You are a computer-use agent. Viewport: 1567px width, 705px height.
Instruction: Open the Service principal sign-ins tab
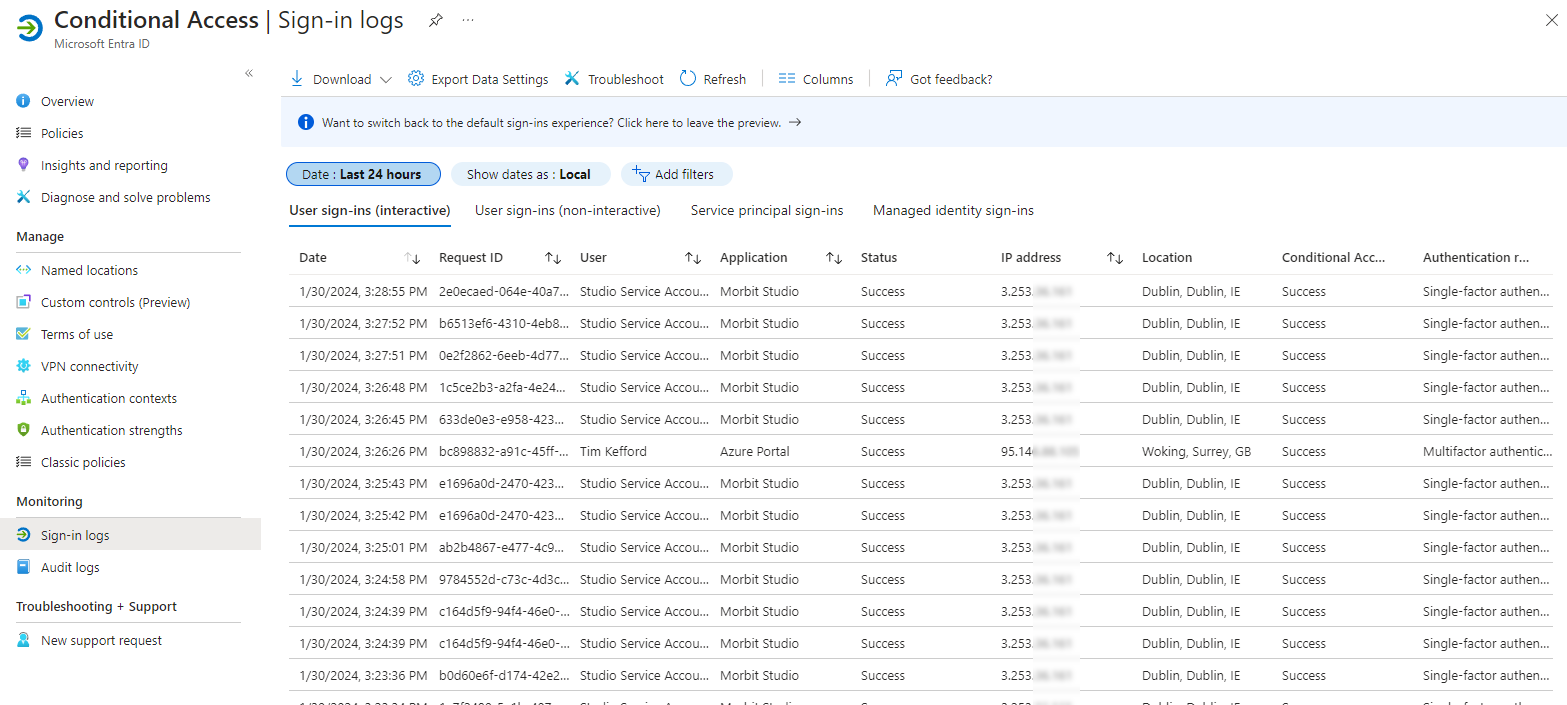pos(767,211)
